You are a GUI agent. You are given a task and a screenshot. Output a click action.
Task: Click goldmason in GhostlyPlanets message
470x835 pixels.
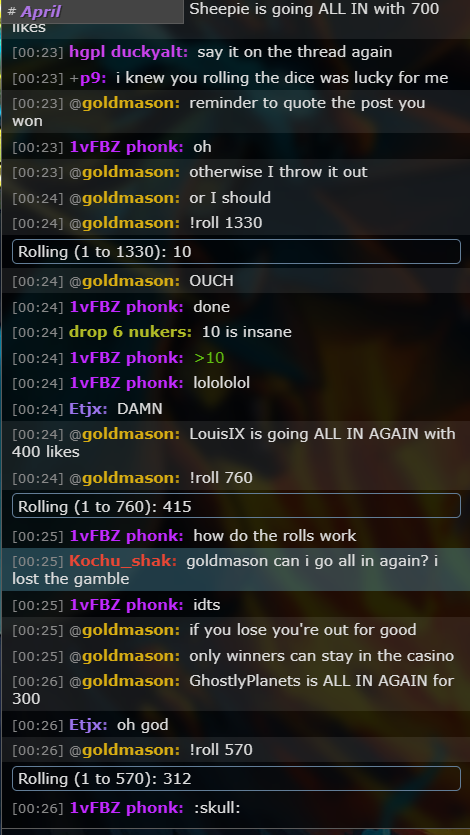click(x=130, y=681)
